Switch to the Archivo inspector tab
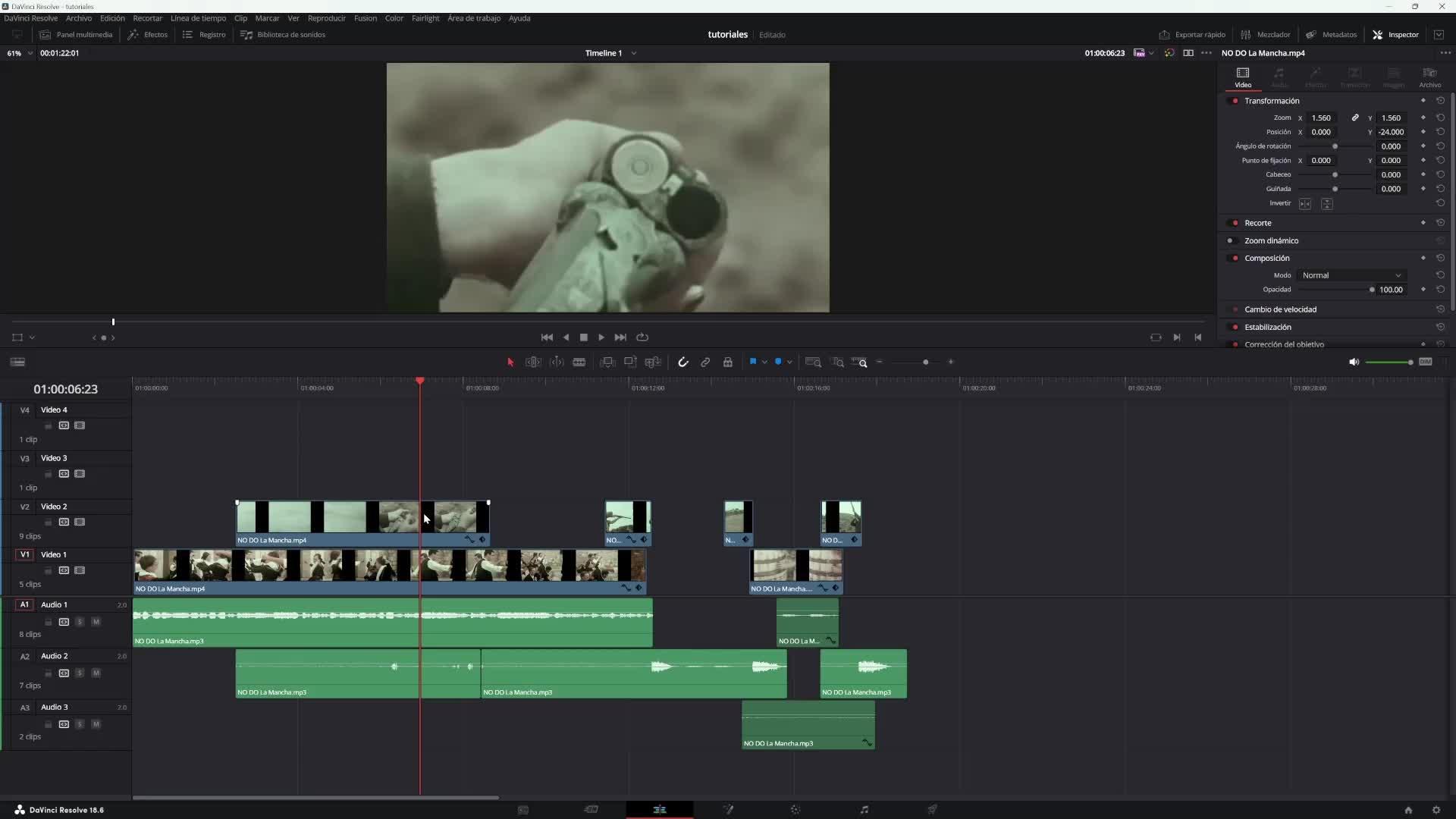The height and width of the screenshot is (819, 1456). pos(1429,77)
